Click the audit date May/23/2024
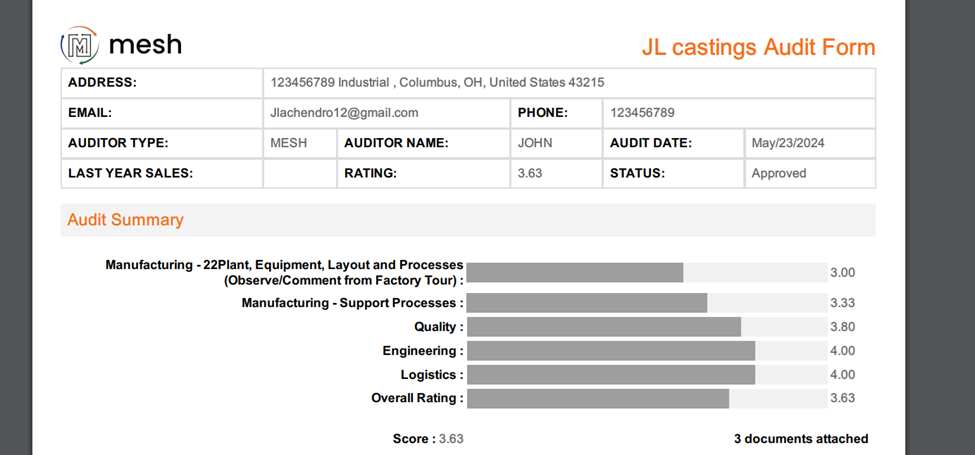975x455 pixels. tap(786, 143)
